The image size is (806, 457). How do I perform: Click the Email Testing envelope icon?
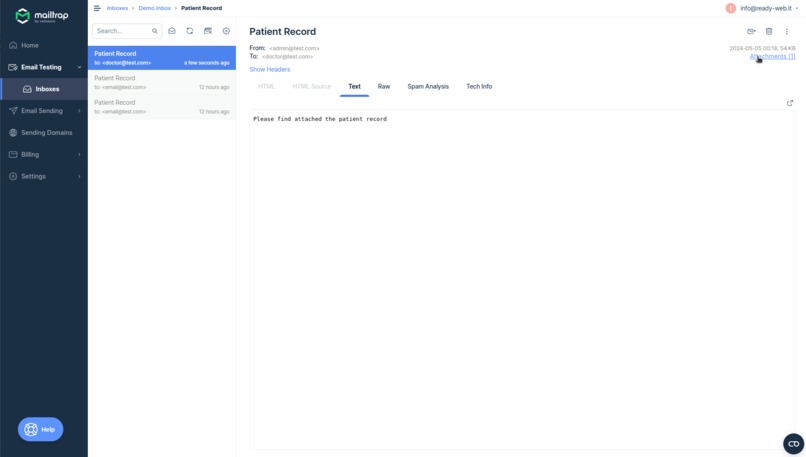tap(13, 67)
